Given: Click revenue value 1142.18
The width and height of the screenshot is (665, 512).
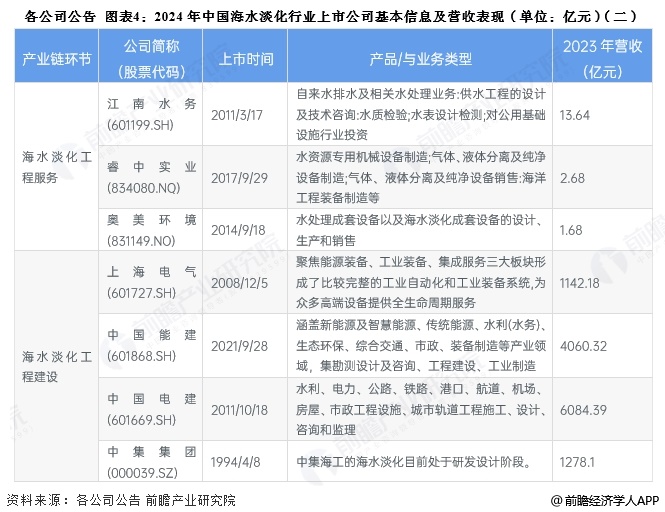Looking at the screenshot, I should [579, 283].
